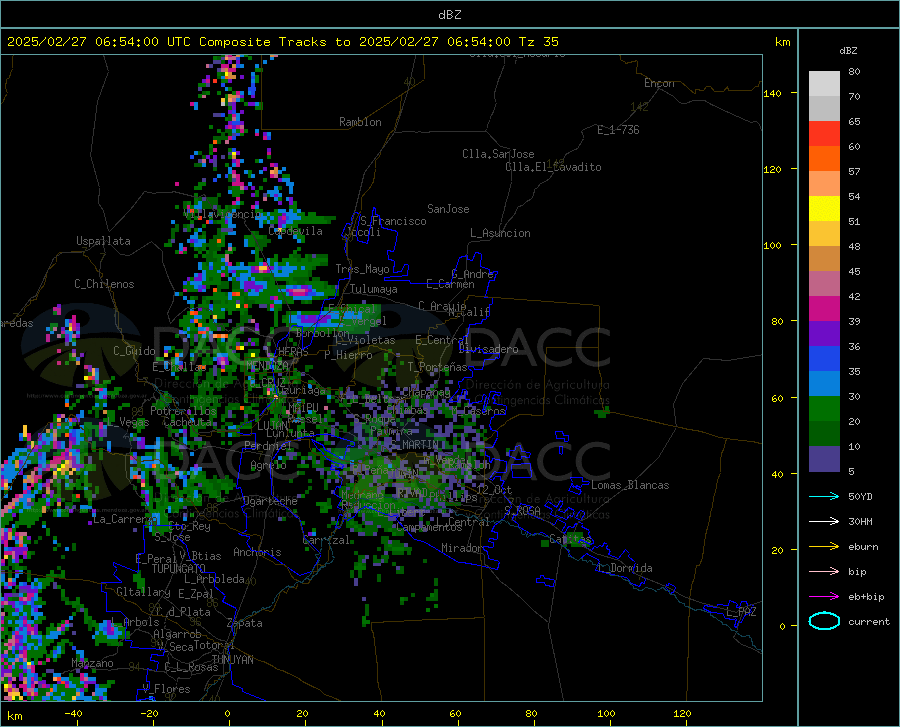Click the eb+bip magenta arrow legend icon
900x727 pixels.
click(x=824, y=597)
